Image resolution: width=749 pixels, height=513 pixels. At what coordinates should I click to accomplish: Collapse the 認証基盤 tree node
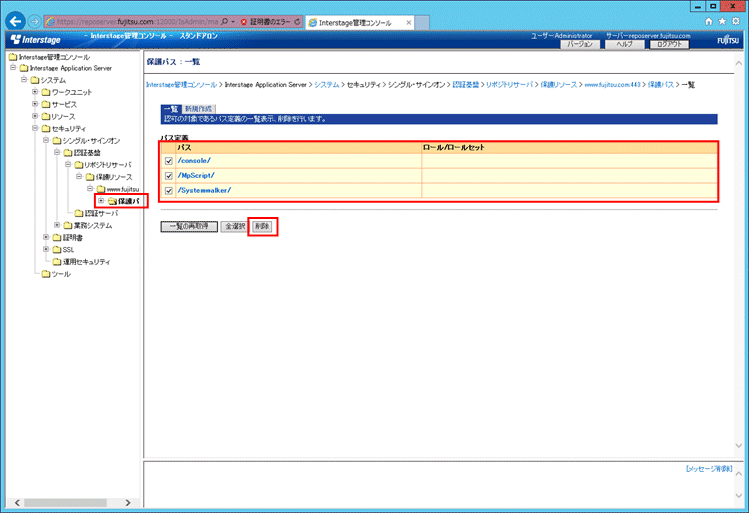point(57,152)
